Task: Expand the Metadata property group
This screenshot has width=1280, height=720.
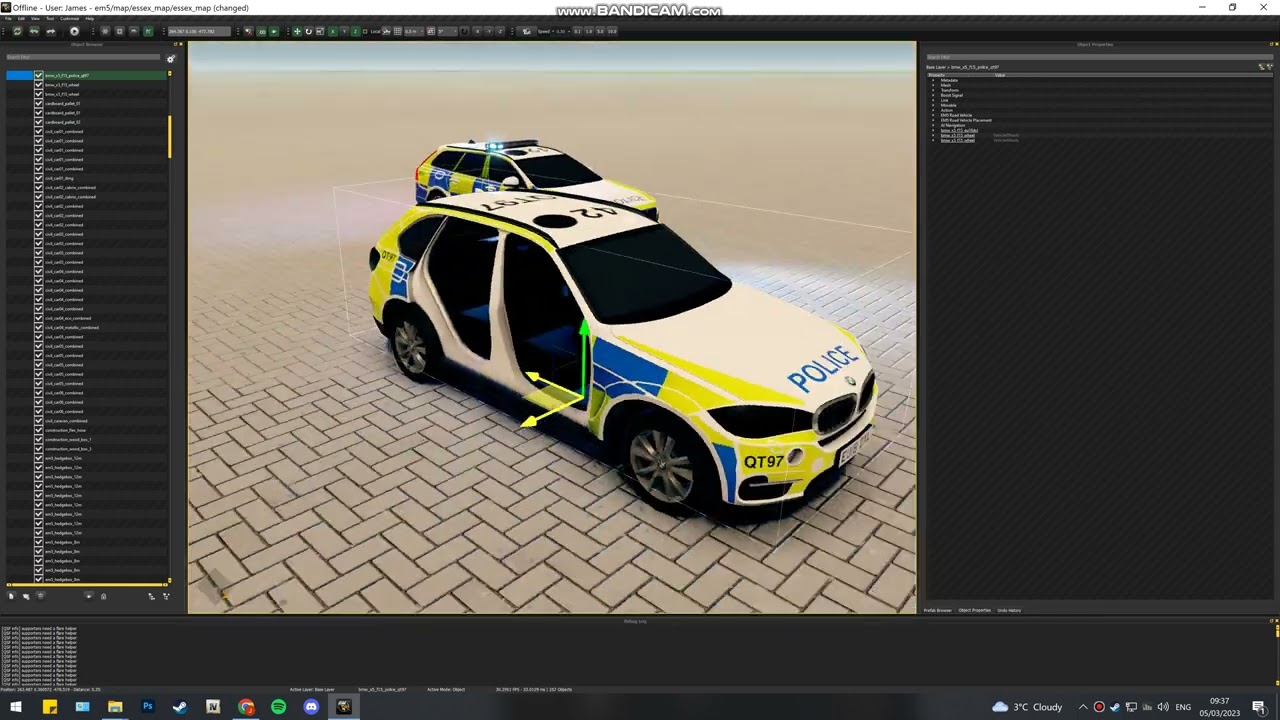Action: coord(933,81)
